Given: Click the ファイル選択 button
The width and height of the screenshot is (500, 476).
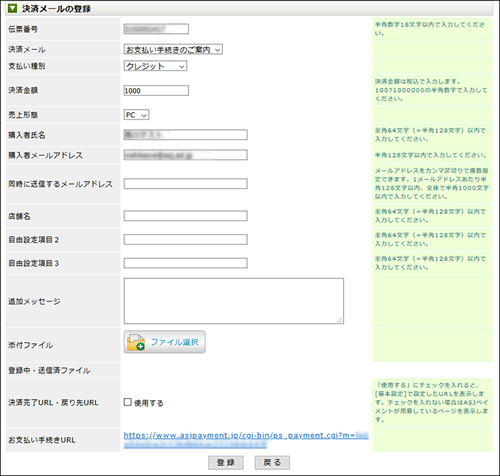Looking at the screenshot, I should [x=165, y=342].
